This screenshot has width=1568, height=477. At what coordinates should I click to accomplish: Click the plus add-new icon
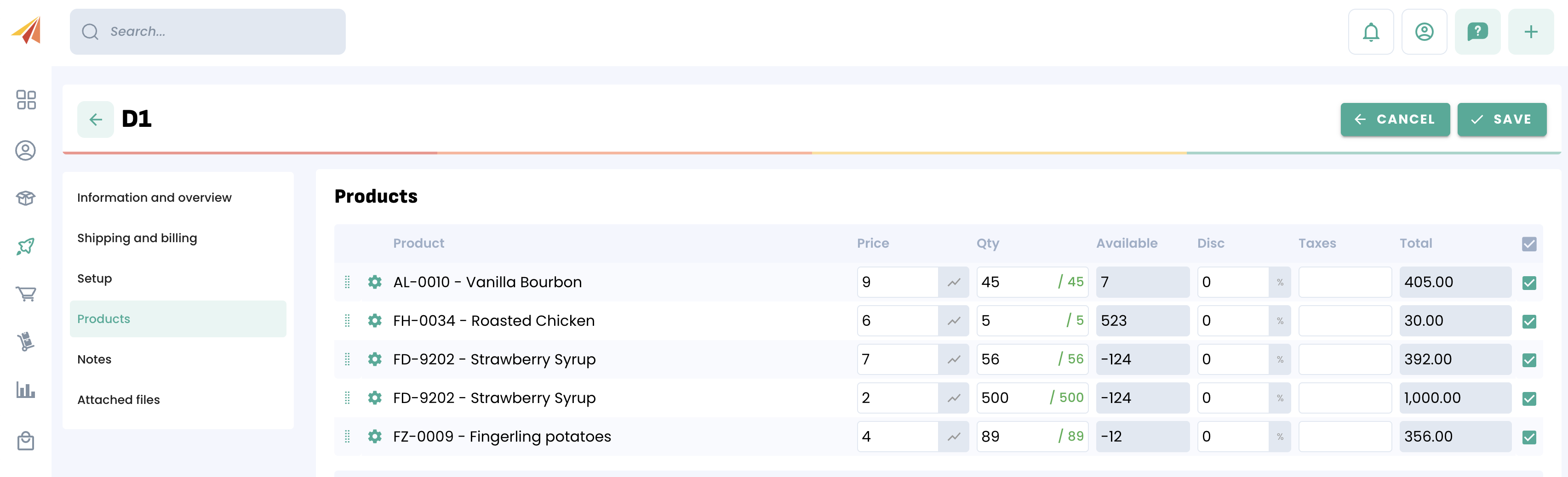point(1530,32)
